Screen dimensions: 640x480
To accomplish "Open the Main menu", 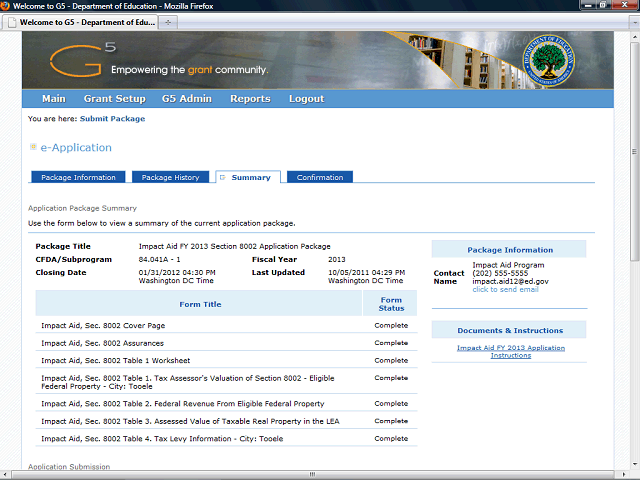I will [x=53, y=99].
